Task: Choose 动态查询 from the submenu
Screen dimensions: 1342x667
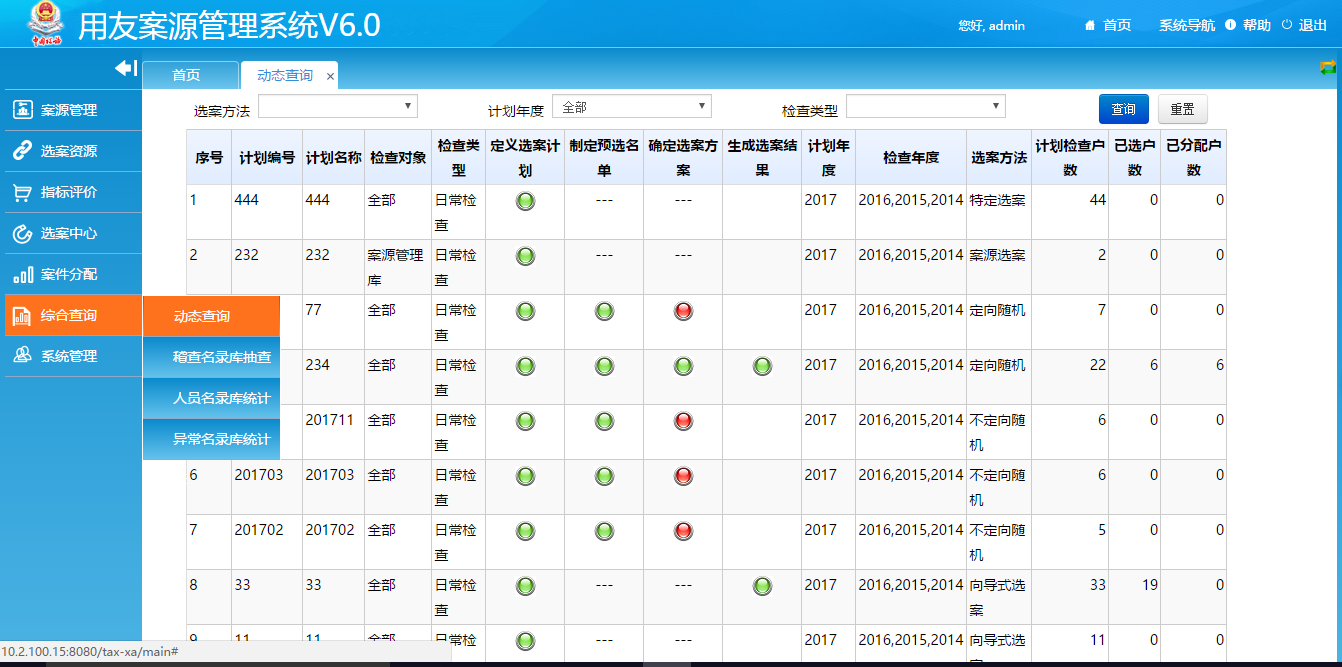Action: (x=211, y=316)
